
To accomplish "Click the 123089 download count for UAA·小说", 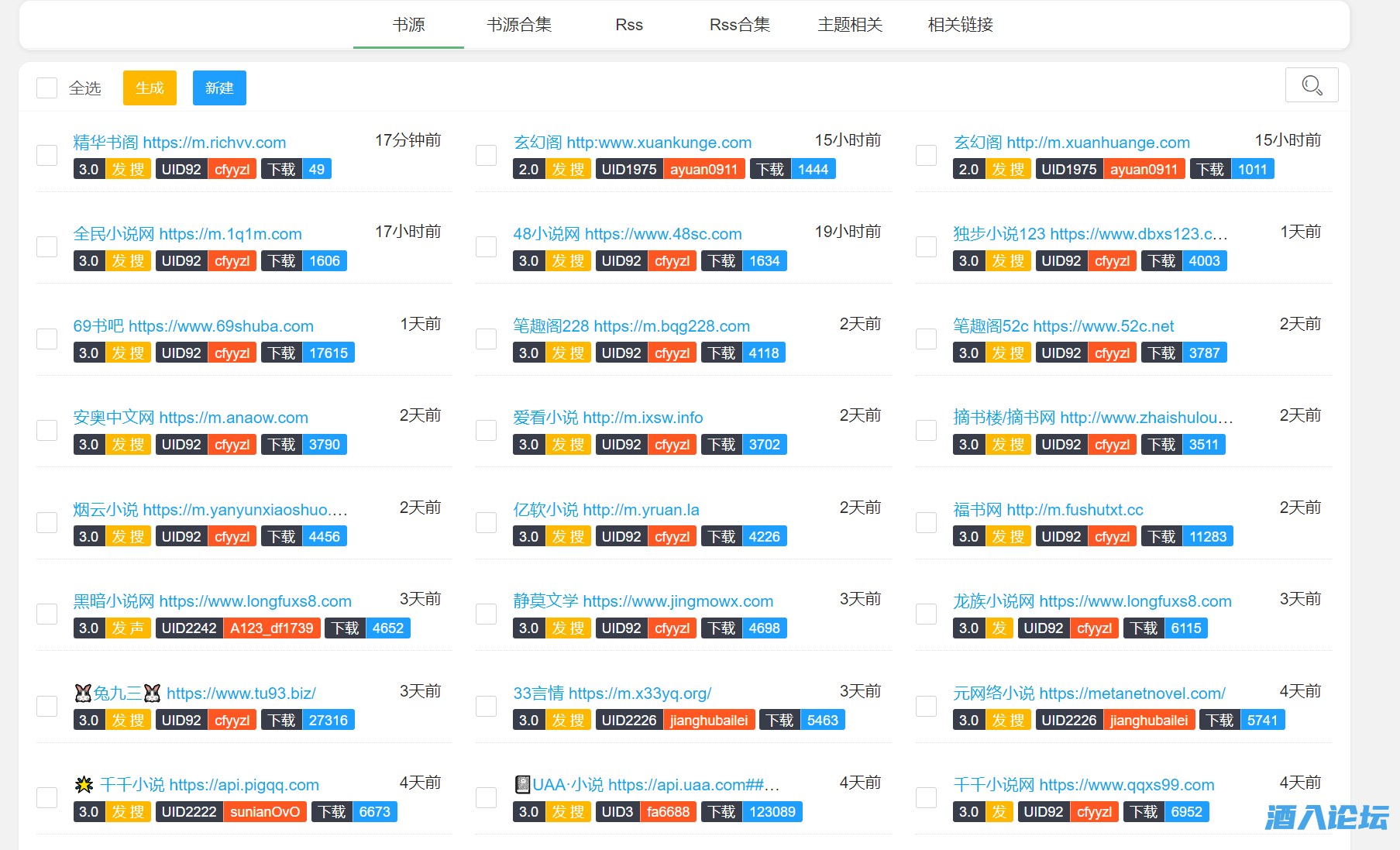I will [772, 812].
